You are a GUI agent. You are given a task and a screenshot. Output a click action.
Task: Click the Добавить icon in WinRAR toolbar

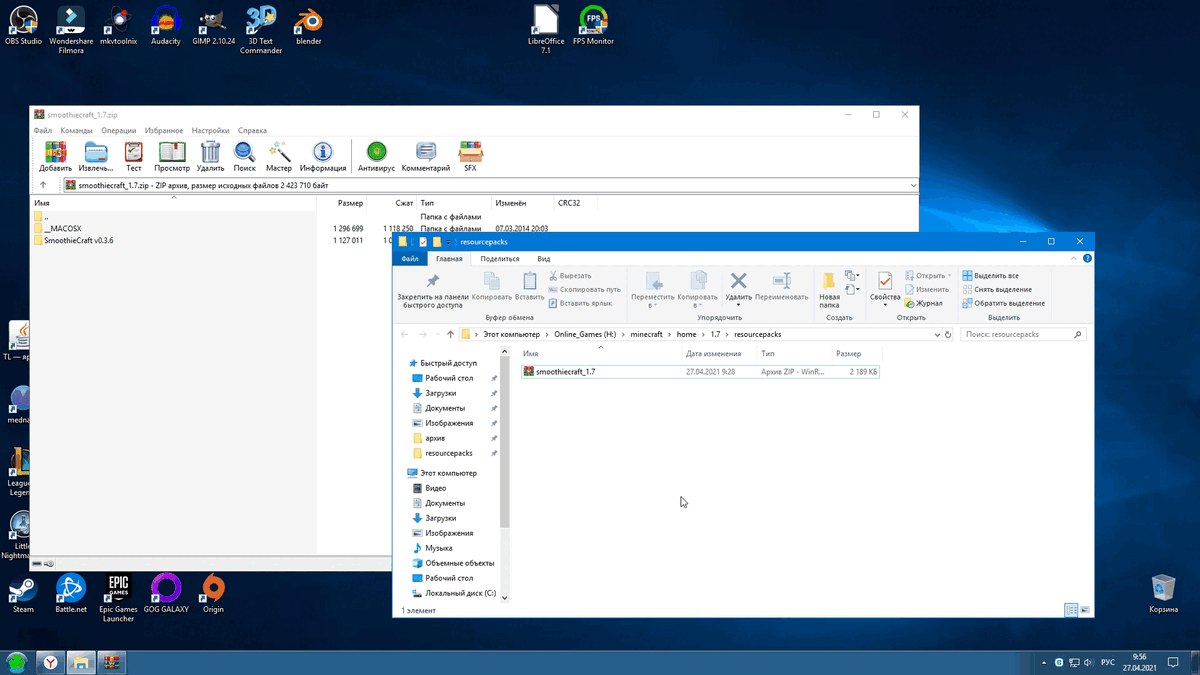click(55, 156)
